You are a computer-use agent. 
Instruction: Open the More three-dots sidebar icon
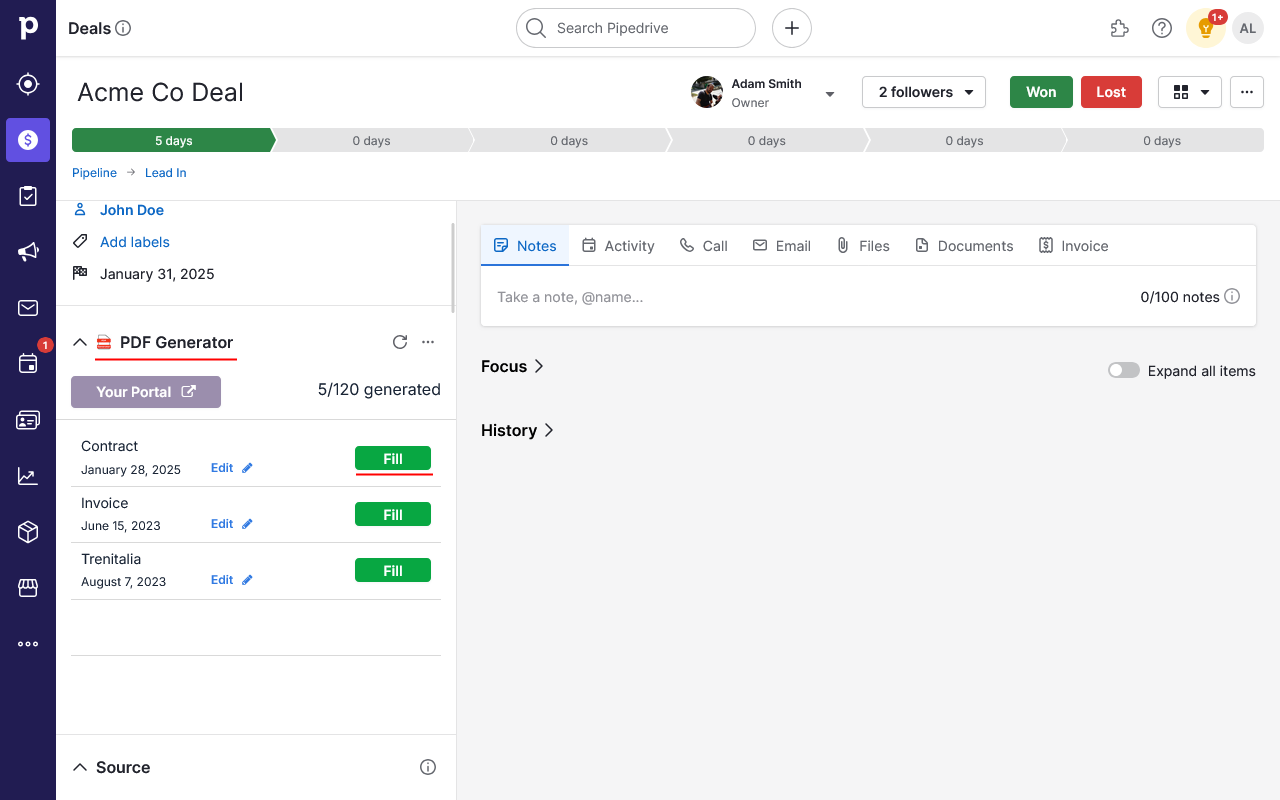28,644
